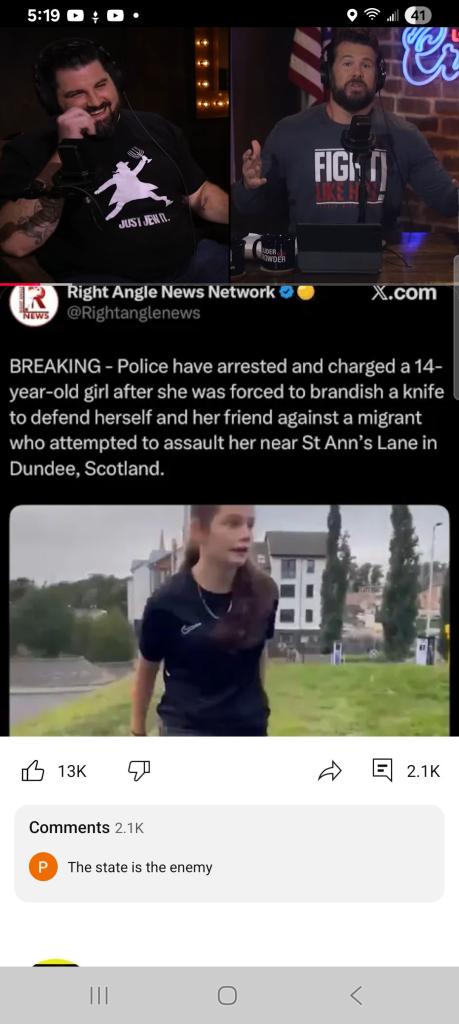The image size is (459, 1024).
Task: Tap the 13K likes count
Action: tap(72, 771)
